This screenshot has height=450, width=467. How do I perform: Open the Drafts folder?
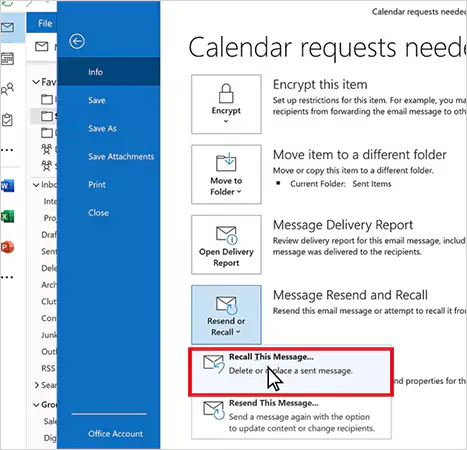[49, 235]
